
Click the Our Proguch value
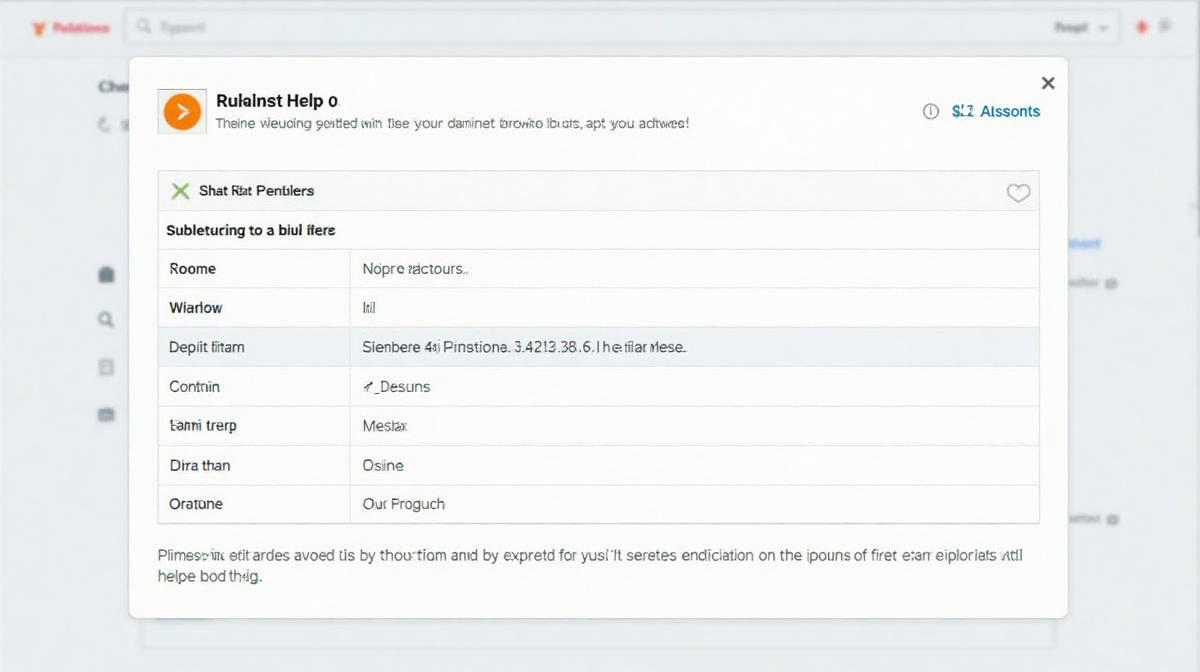coord(403,504)
